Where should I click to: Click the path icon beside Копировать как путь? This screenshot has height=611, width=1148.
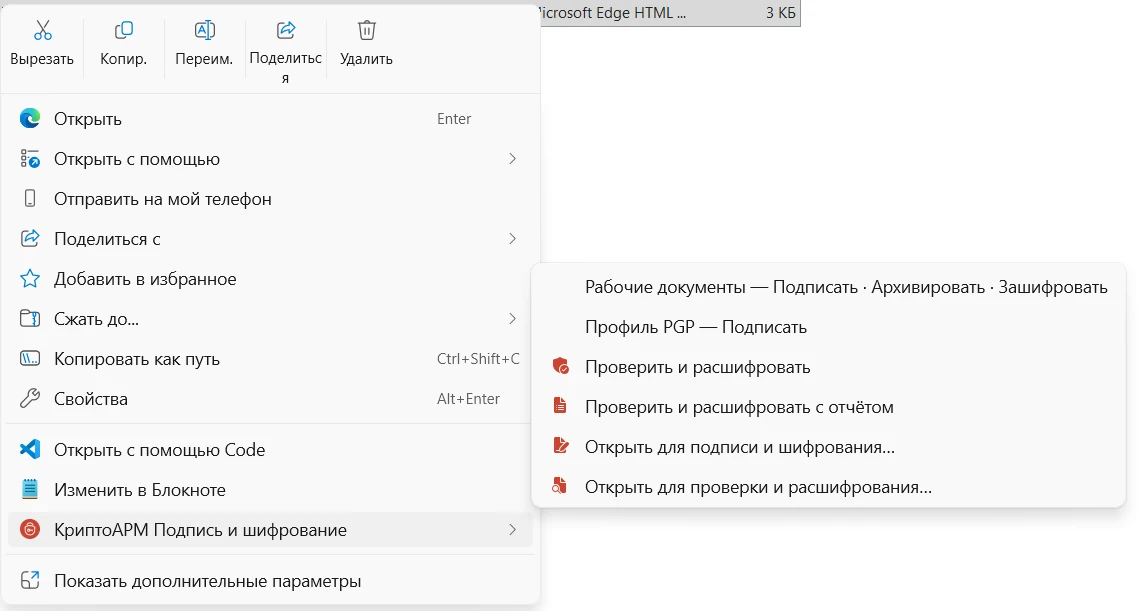pos(30,359)
